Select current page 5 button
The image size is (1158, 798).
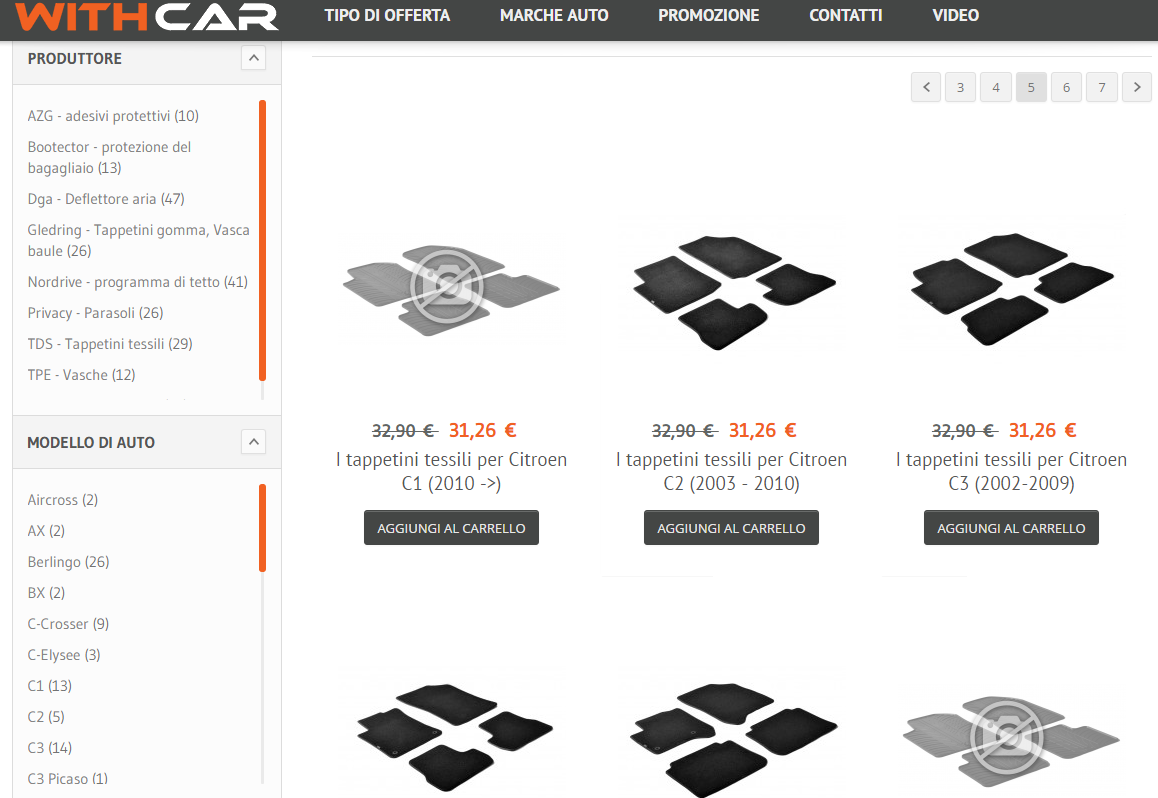coord(1031,87)
